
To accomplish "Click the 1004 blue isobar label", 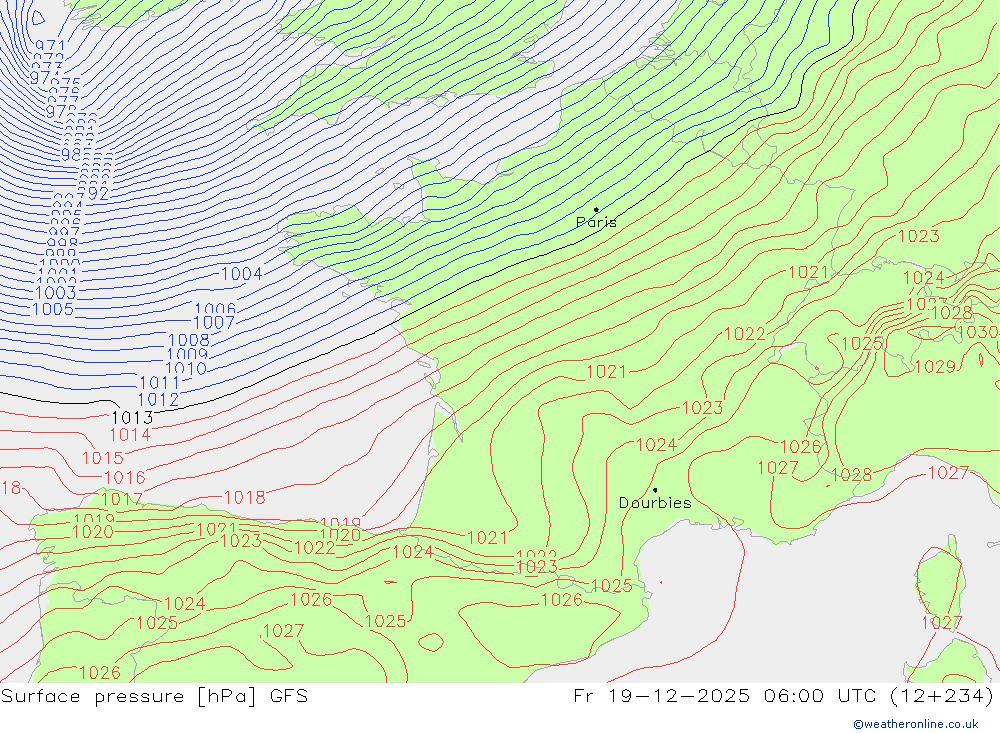I will (241, 274).
